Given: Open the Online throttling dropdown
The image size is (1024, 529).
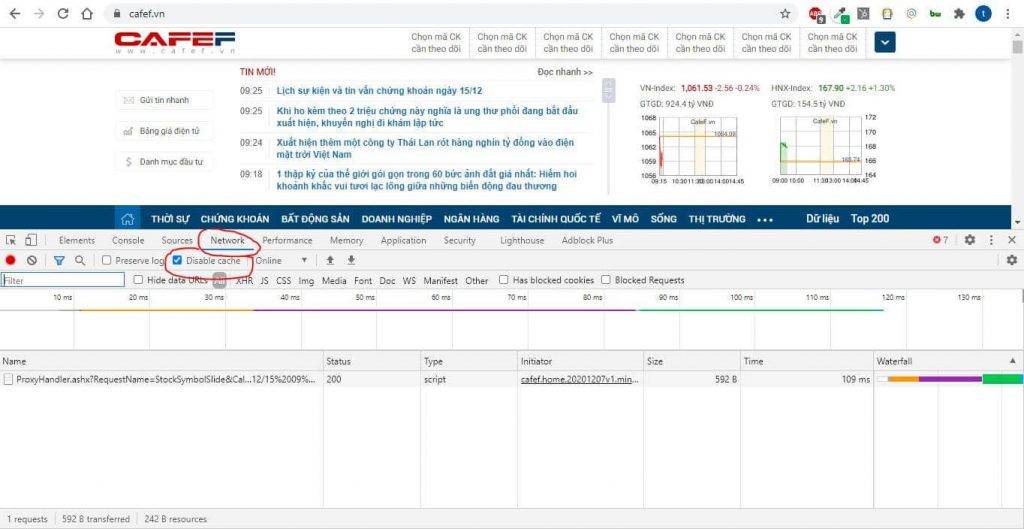Looking at the screenshot, I should coord(281,261).
